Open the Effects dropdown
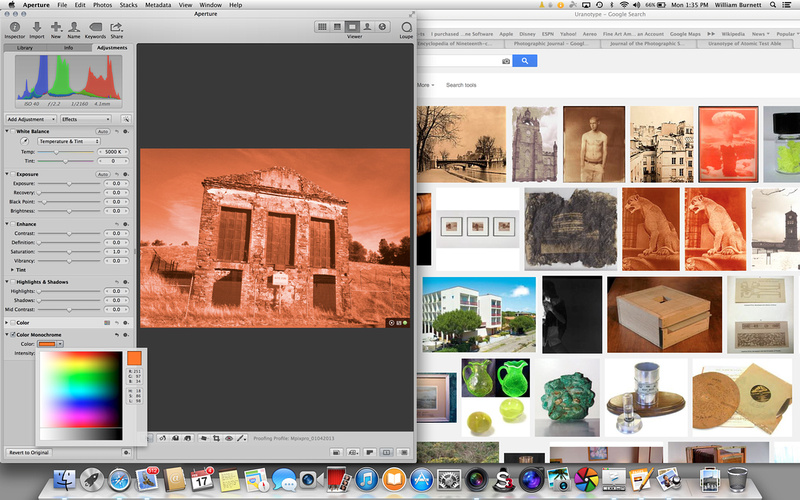Viewport: 800px width, 500px height. click(85, 119)
